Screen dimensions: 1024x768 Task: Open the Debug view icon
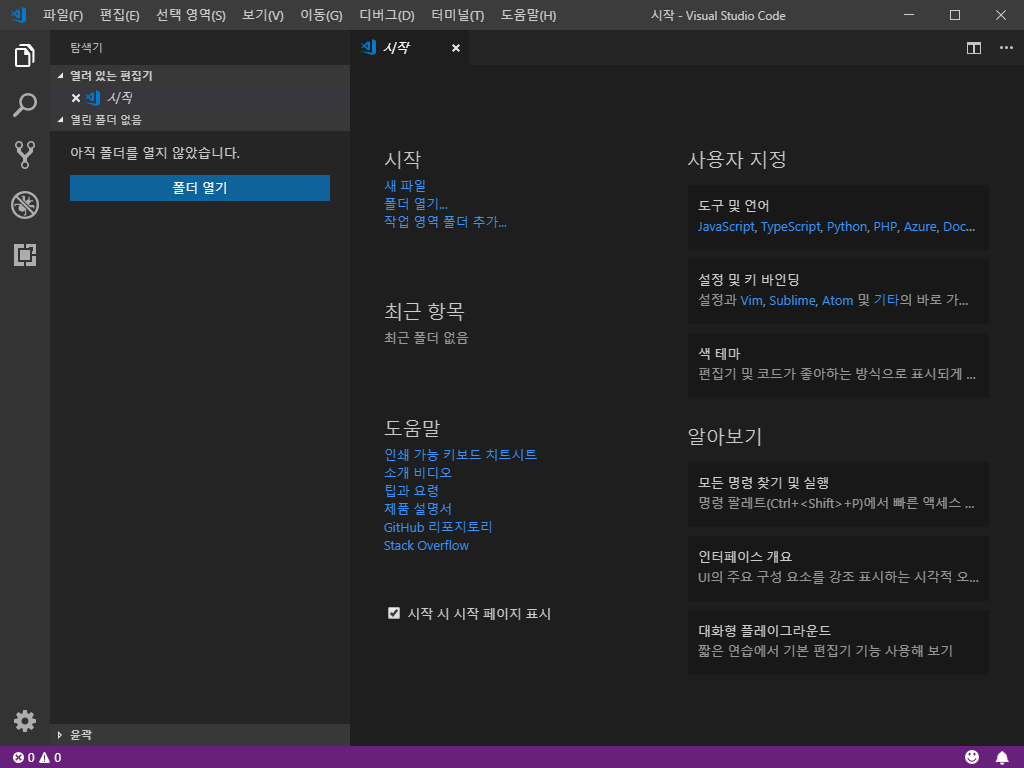click(x=25, y=205)
